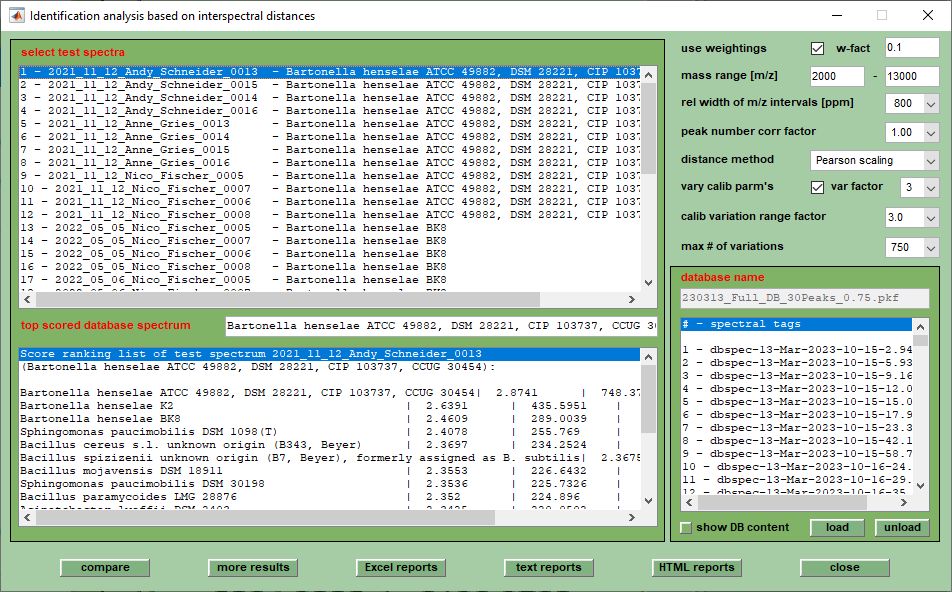Generate Excel reports
This screenshot has height=592, width=952.
click(x=400, y=567)
